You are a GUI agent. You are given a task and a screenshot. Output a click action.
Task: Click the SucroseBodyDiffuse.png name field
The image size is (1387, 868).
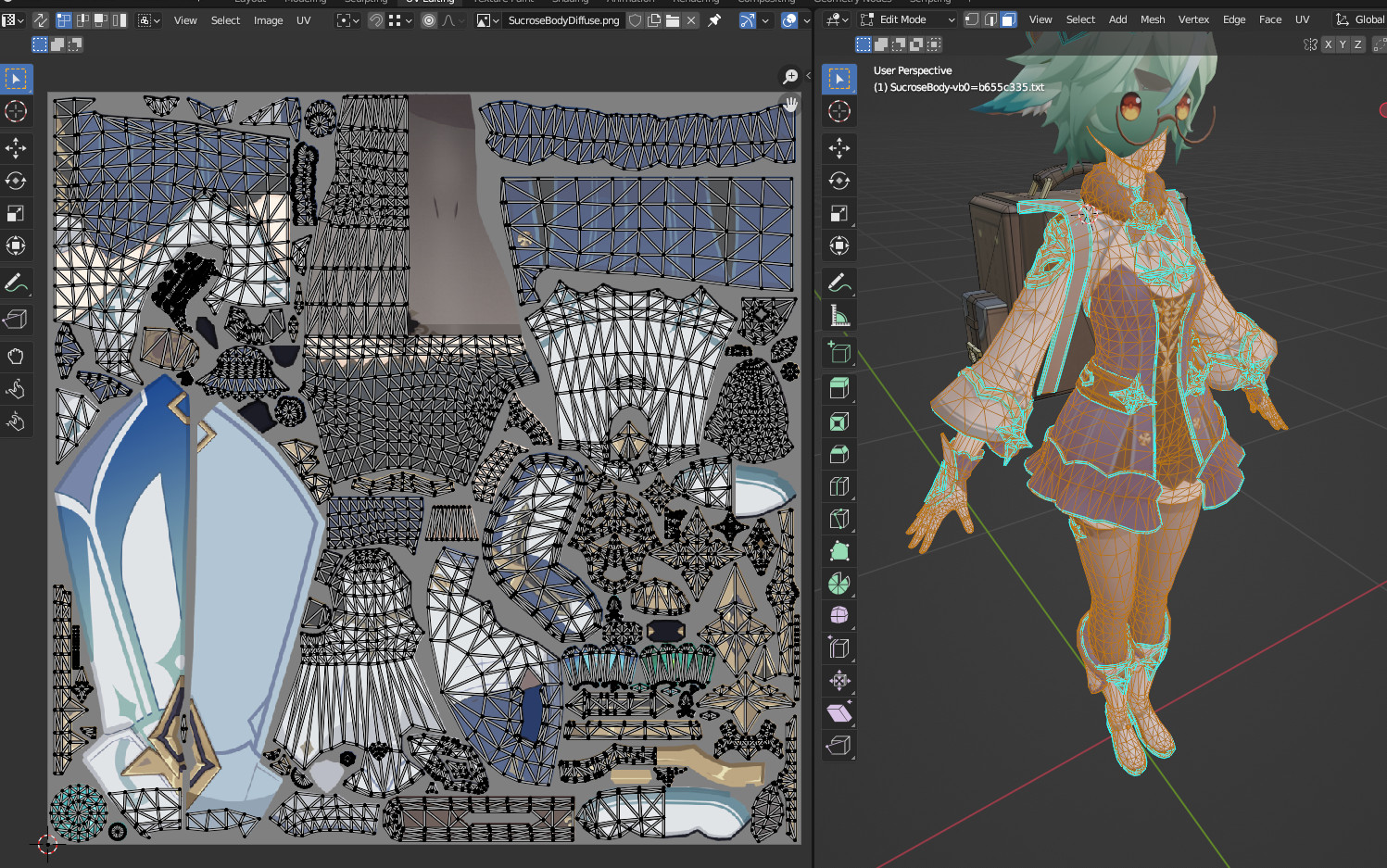(x=563, y=19)
